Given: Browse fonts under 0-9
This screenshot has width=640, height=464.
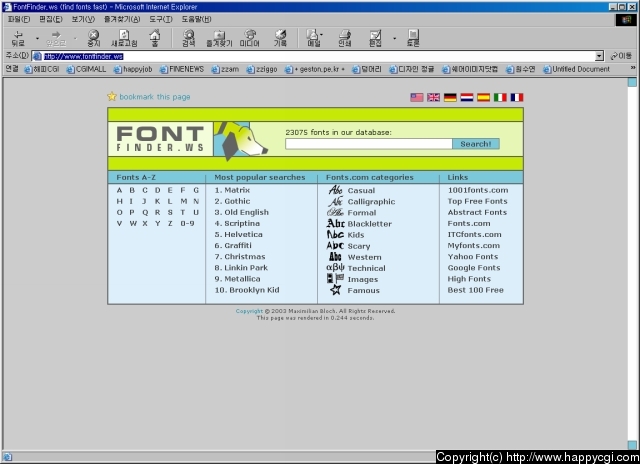Looking at the screenshot, I should click(187, 223).
